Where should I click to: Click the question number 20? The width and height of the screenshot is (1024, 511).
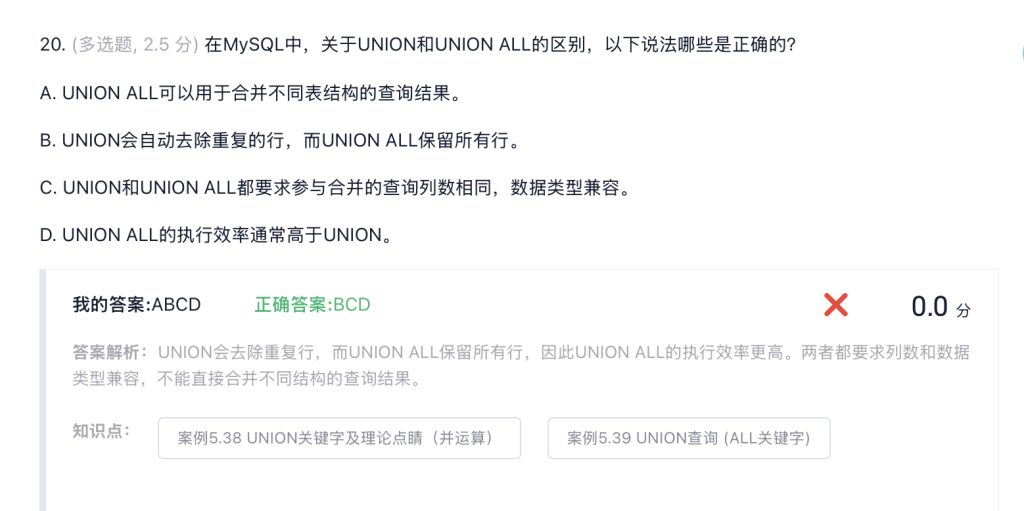[52, 45]
